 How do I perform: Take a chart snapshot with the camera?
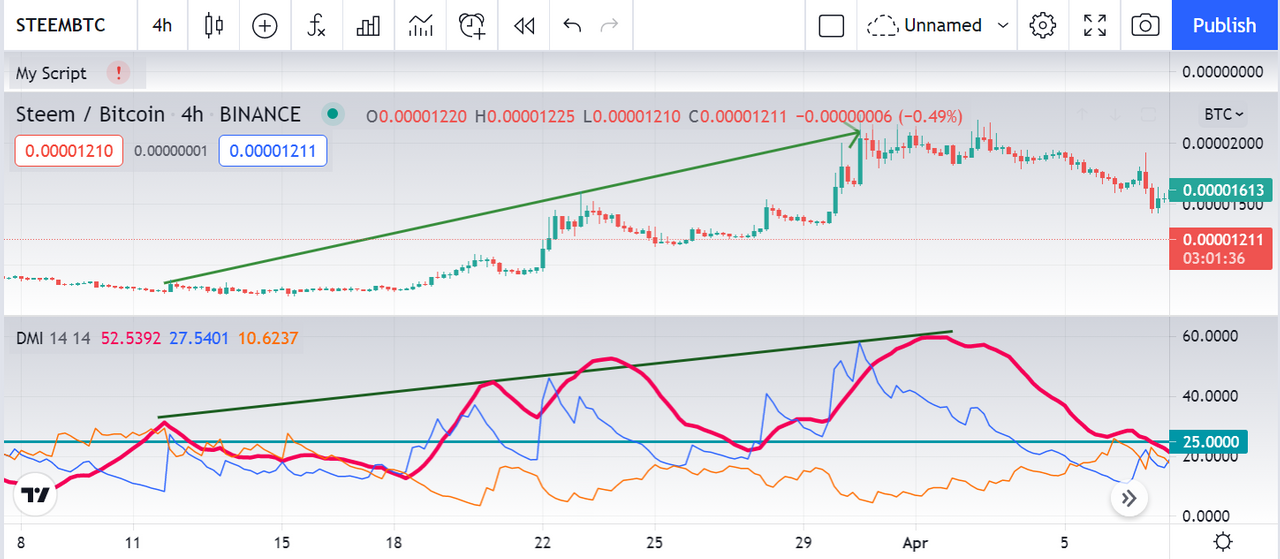pyautogui.click(x=1145, y=25)
